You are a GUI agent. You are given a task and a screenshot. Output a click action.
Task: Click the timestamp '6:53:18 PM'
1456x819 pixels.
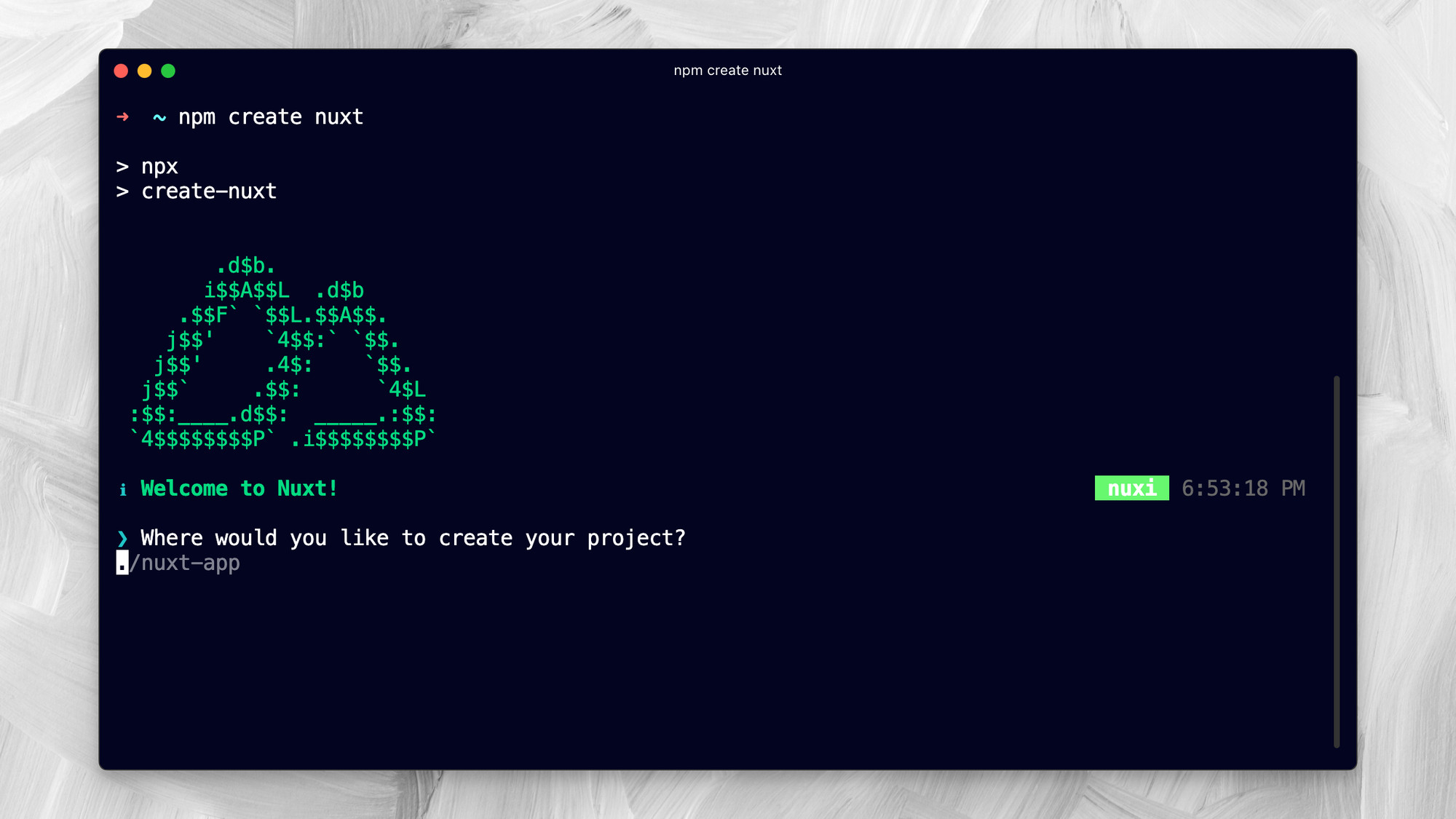tap(1243, 488)
